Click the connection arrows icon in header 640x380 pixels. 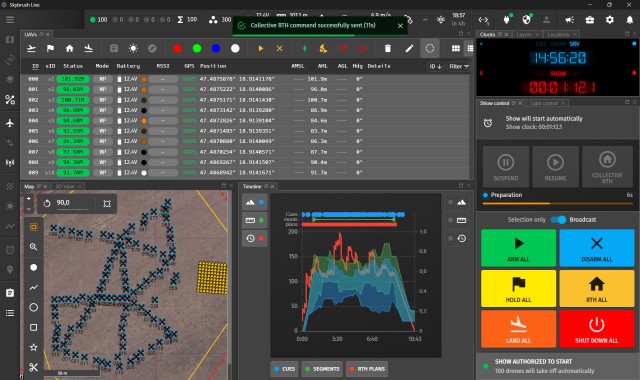click(483, 20)
